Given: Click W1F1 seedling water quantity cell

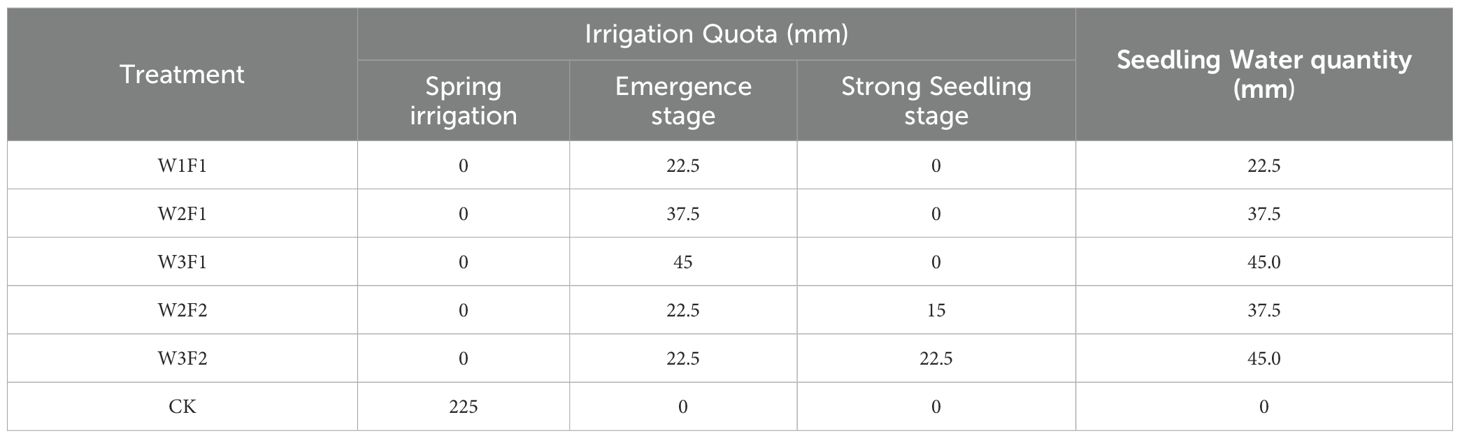Looking at the screenshot, I should [x=1263, y=165].
